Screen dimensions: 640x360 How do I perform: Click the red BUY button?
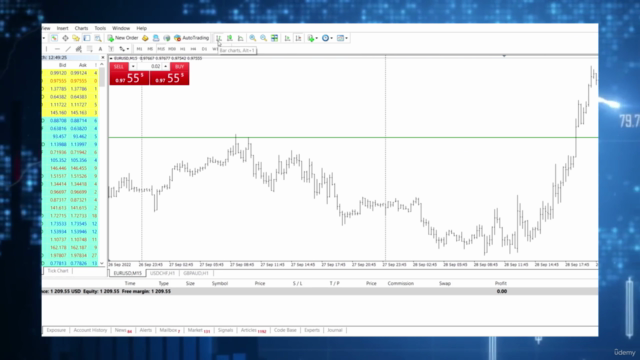[179, 67]
